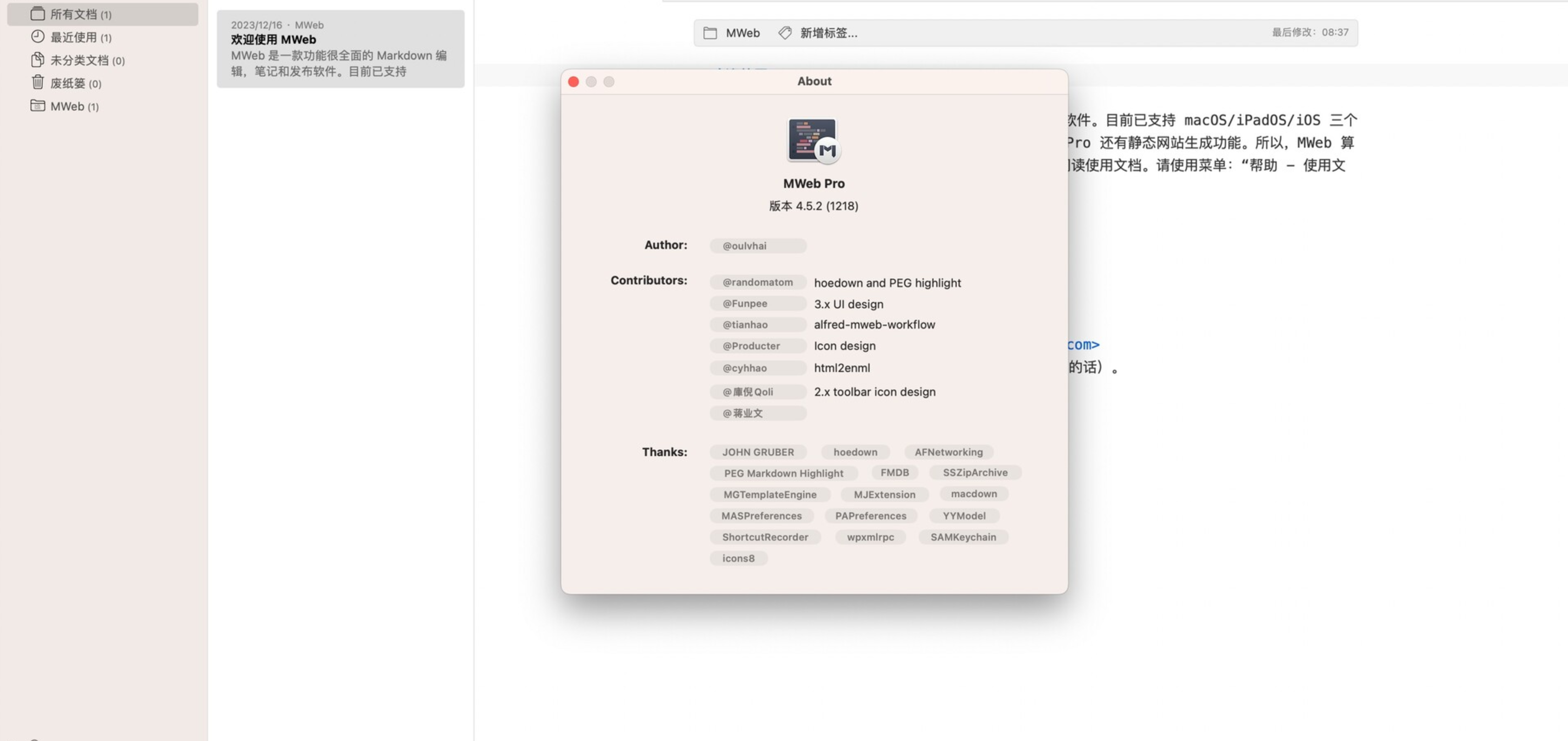This screenshot has width=1568, height=741.
Task: Click the MGTemplateEngine thanks button
Action: 770,495
